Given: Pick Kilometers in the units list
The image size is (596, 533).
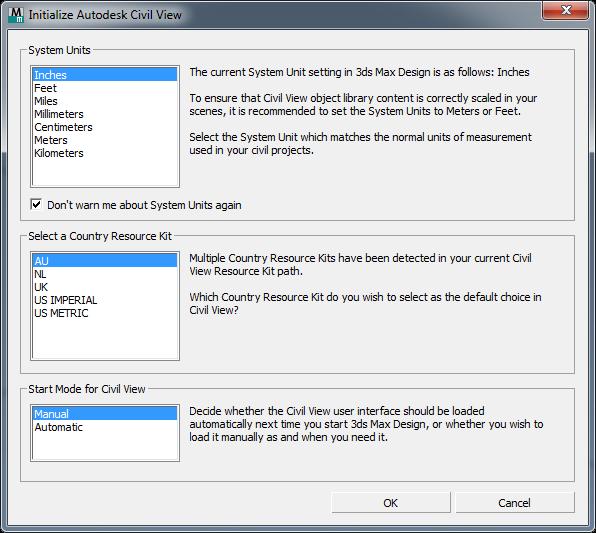Looking at the screenshot, I should (x=105, y=153).
